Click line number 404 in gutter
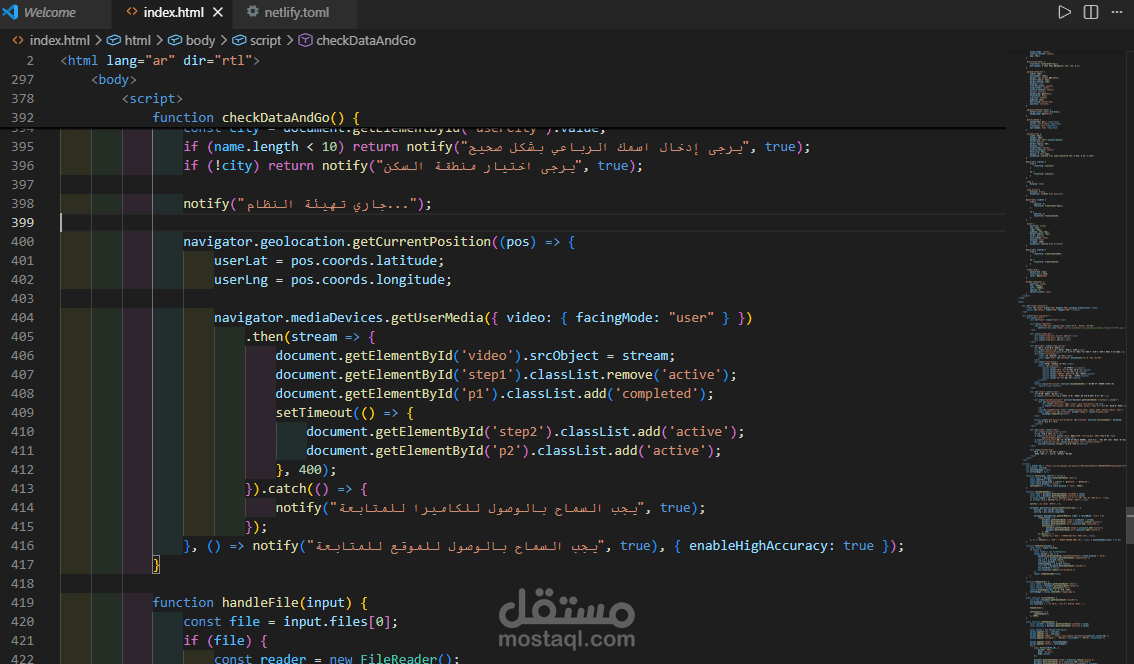This screenshot has height=664, width=1134. point(22,318)
